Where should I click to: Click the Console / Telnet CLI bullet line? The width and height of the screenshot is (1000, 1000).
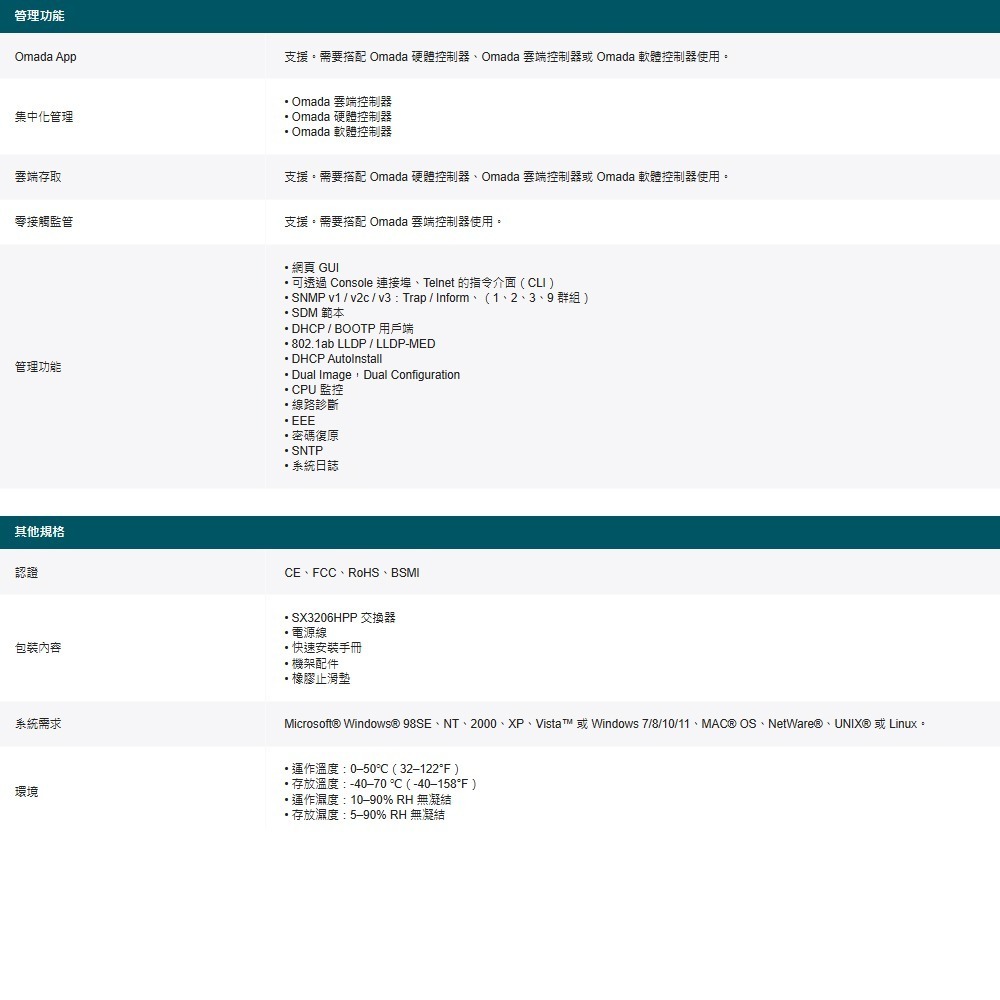420,283
